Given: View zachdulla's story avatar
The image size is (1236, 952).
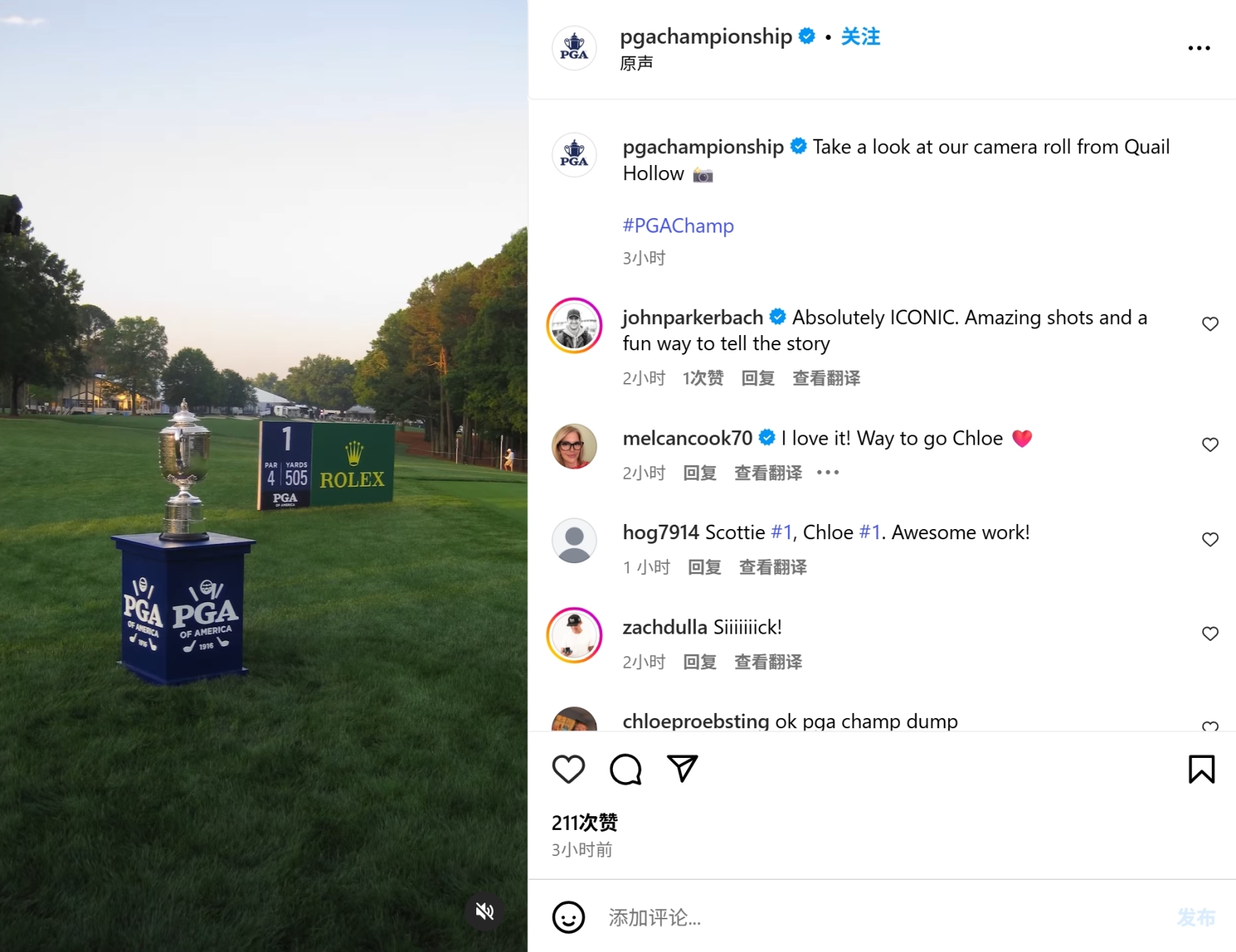Looking at the screenshot, I should tap(574, 635).
